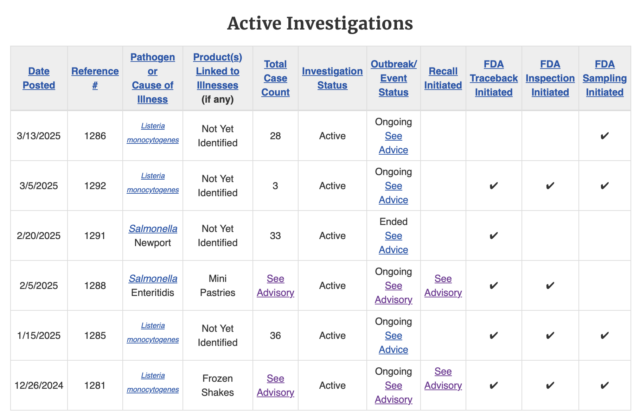This screenshot has height=419, width=640.
Task: Select the Total Case Count header
Action: (276, 78)
